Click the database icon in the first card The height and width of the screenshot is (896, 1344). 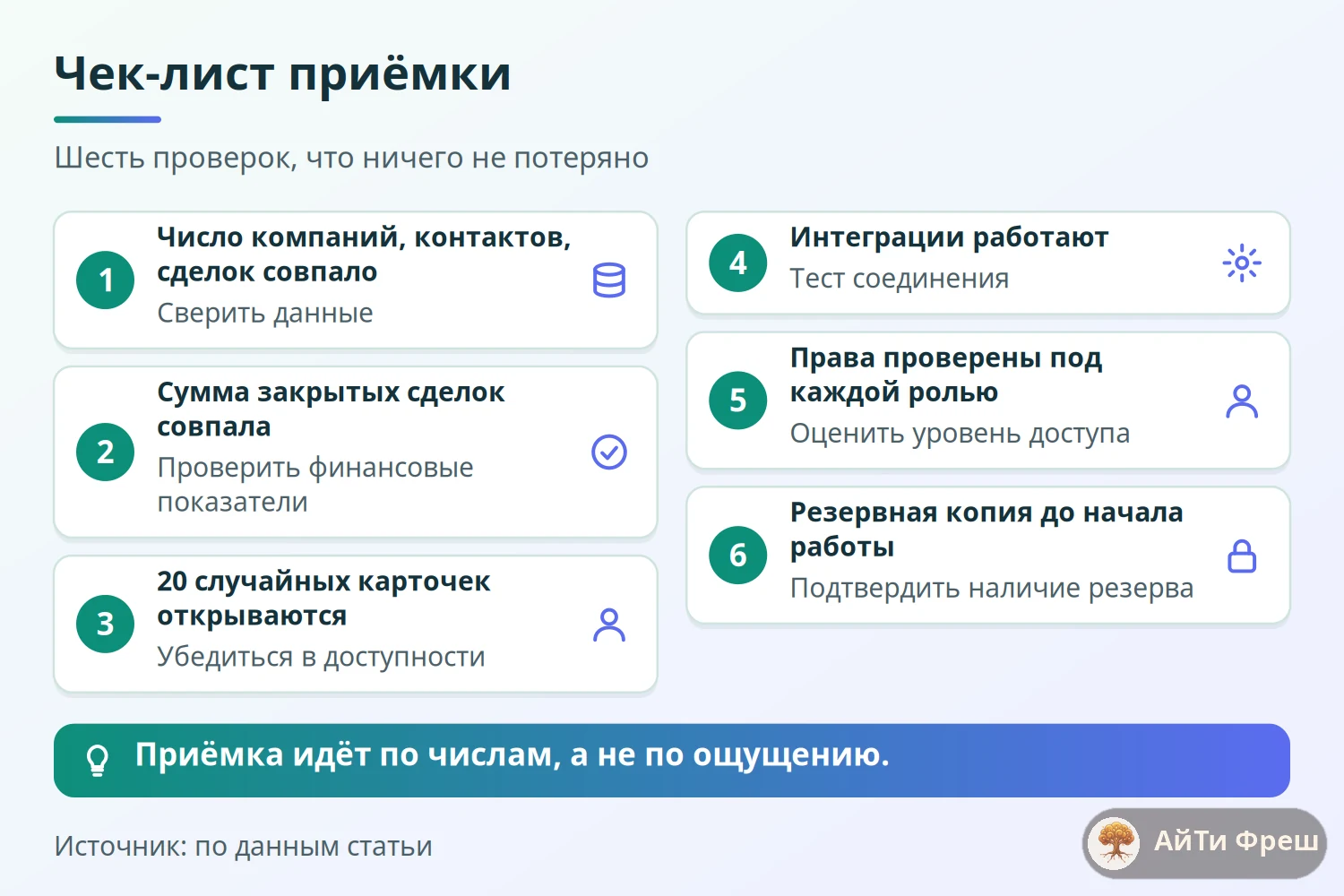[x=609, y=280]
